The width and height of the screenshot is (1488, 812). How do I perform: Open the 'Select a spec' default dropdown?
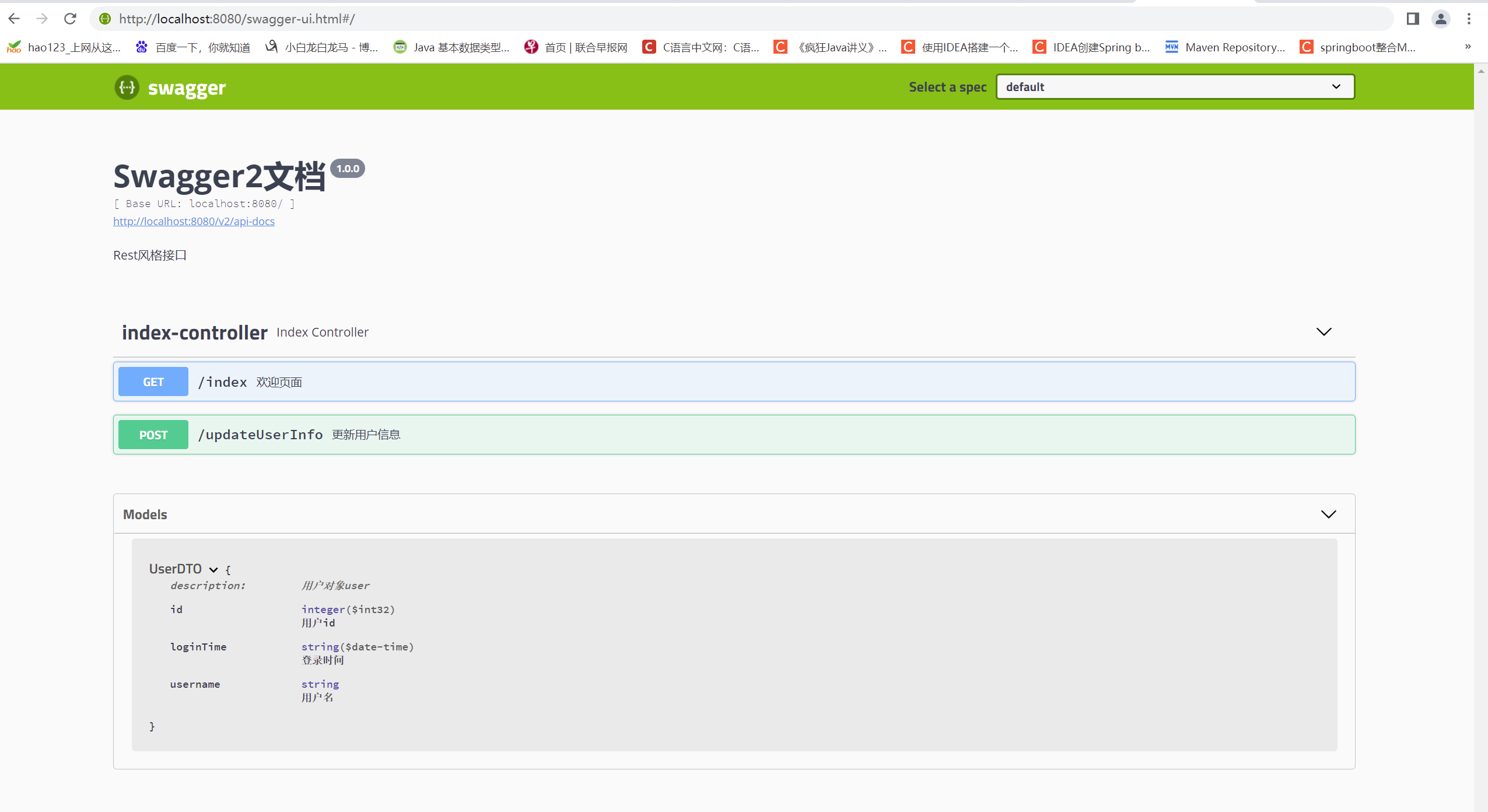click(1175, 87)
